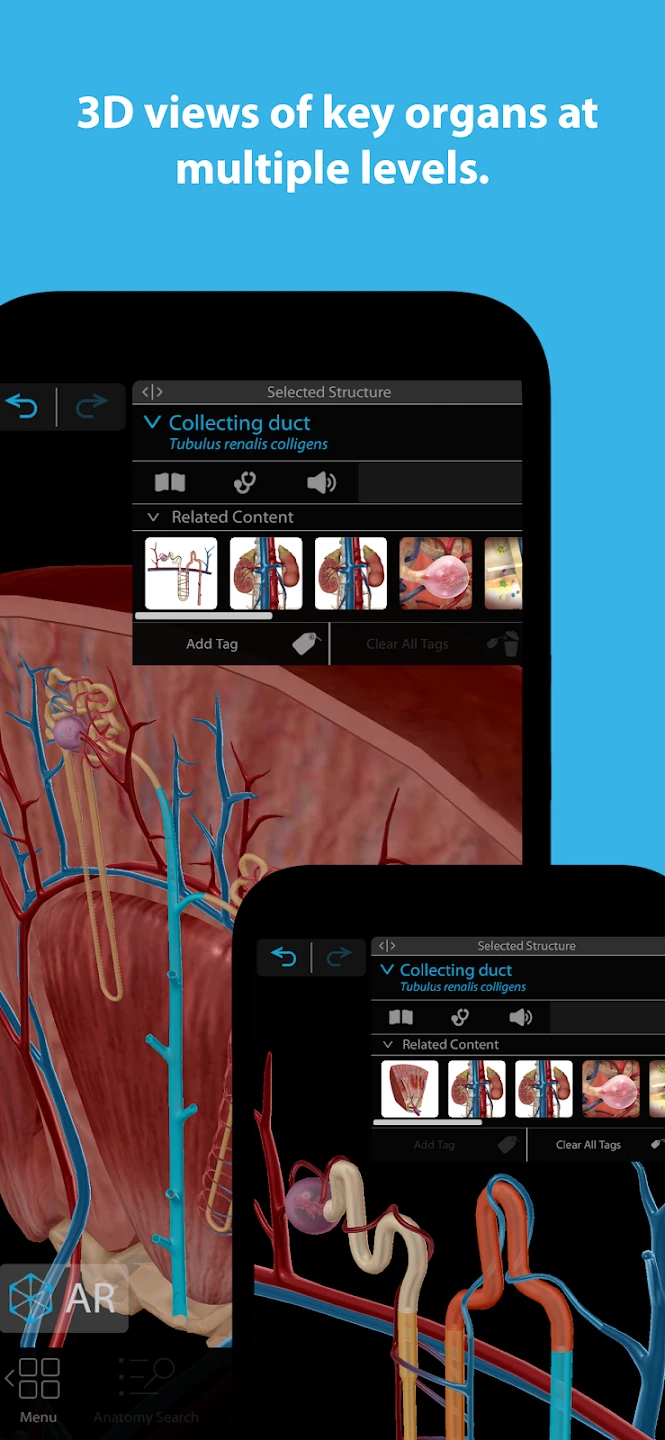Screen dimensions: 665x1440
Task: Open the stethoscope pathology icon in upper panel
Action: click(245, 483)
